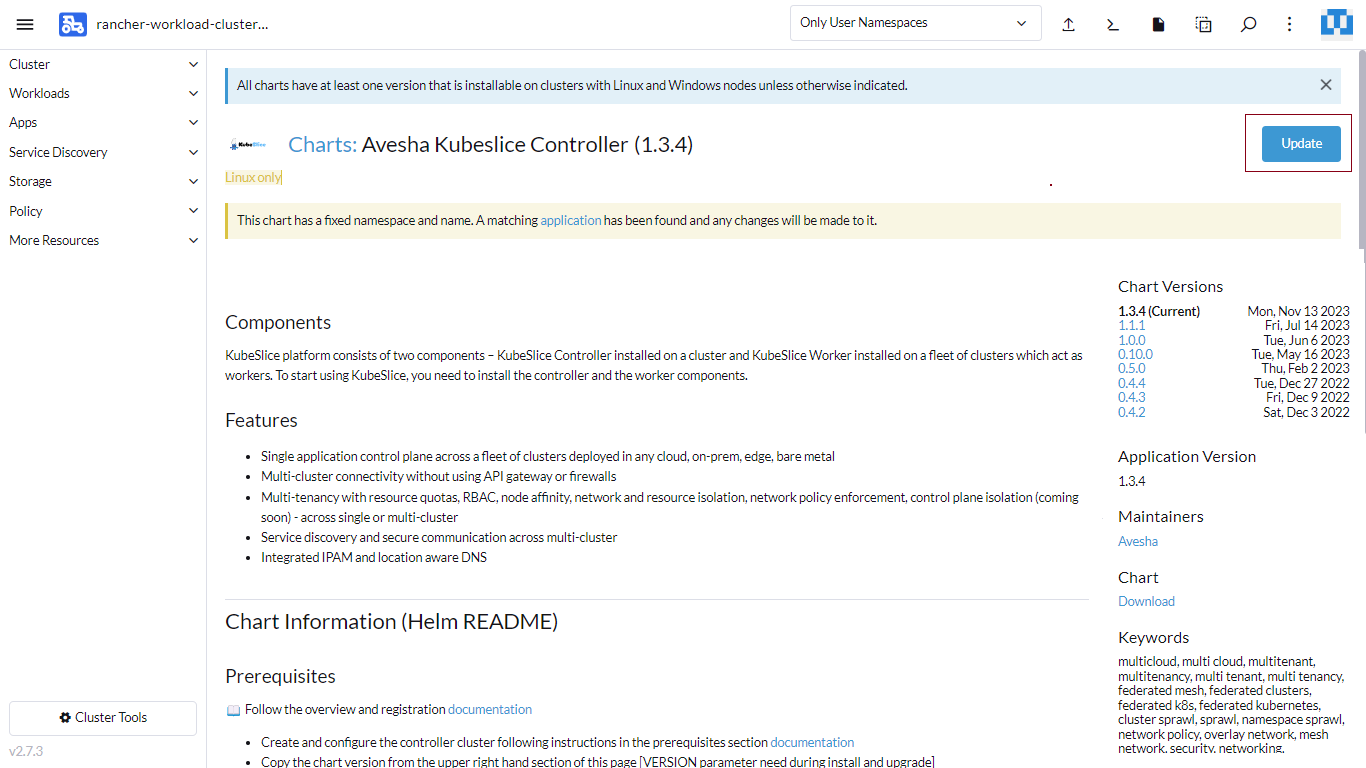Expand the Storage sidebar section
Viewport: 1366px width, 768px height.
tap(103, 181)
